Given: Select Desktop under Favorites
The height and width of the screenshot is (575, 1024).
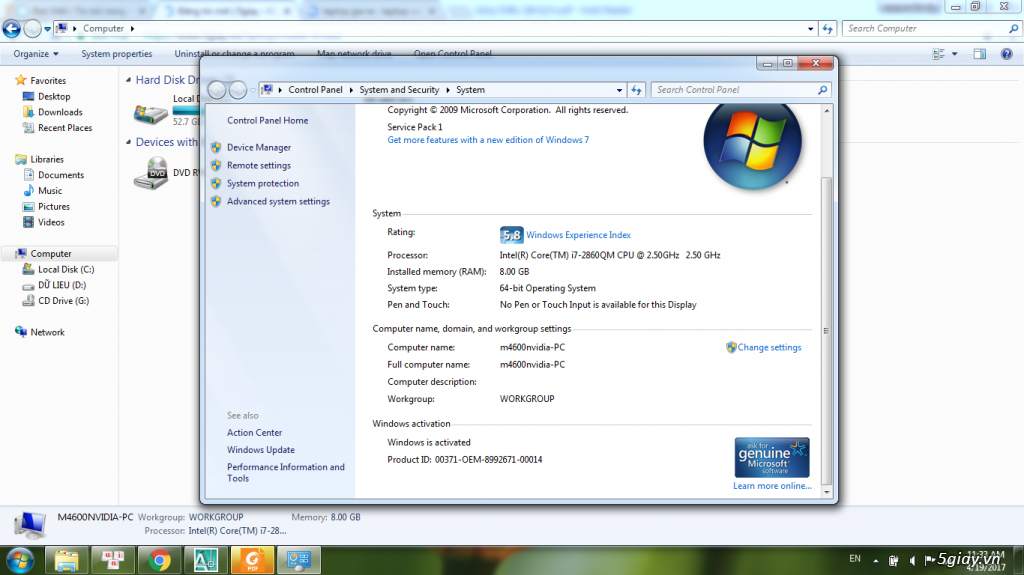Looking at the screenshot, I should tap(54, 97).
